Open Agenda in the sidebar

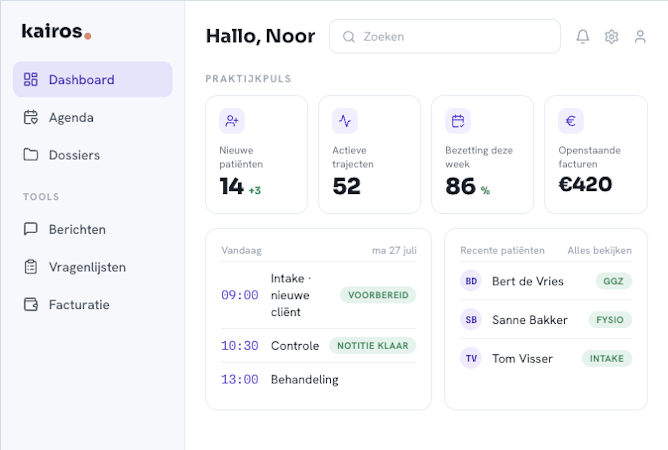pos(92,117)
